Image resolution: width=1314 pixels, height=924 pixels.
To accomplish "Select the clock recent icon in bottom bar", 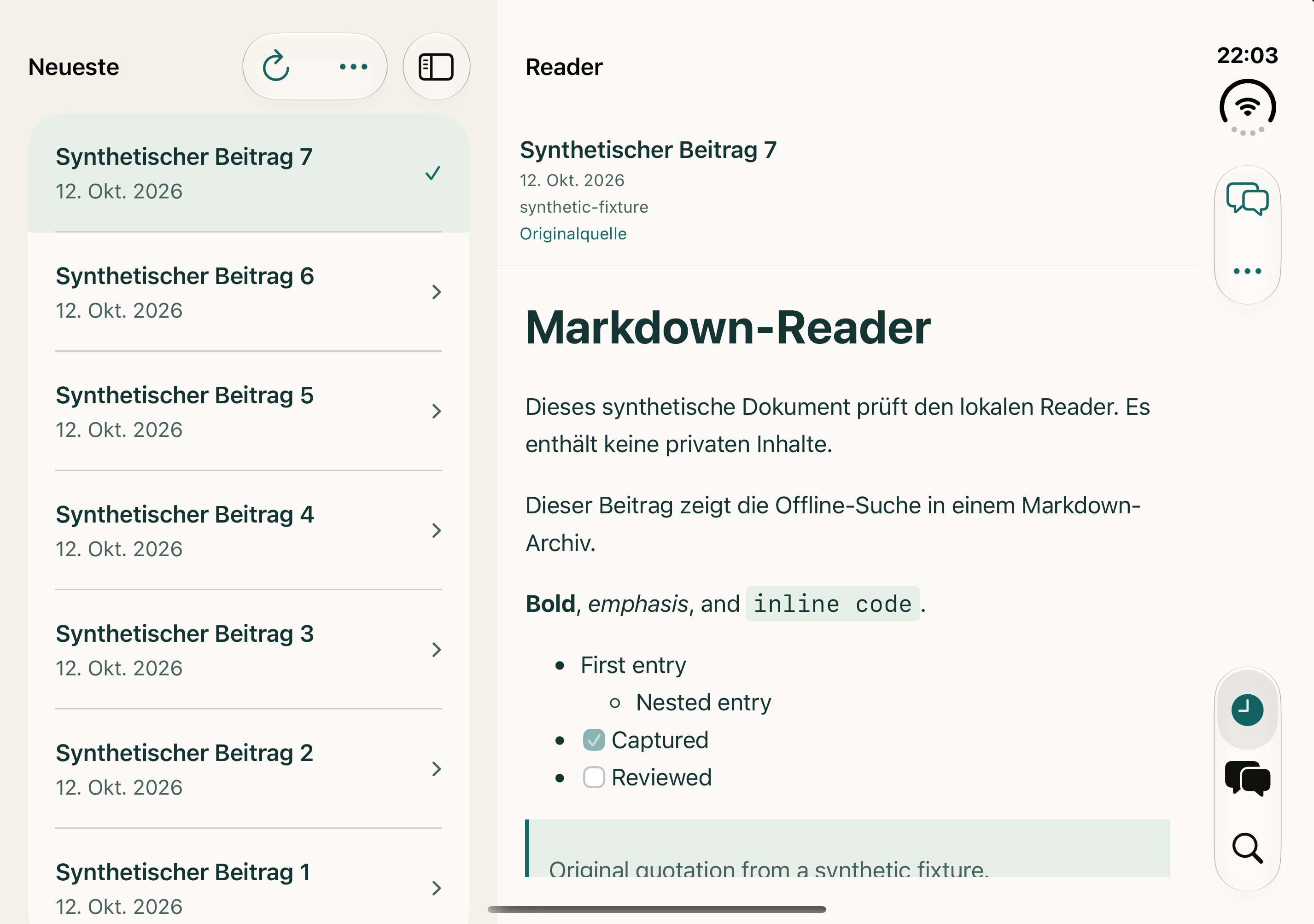I will coord(1247,710).
